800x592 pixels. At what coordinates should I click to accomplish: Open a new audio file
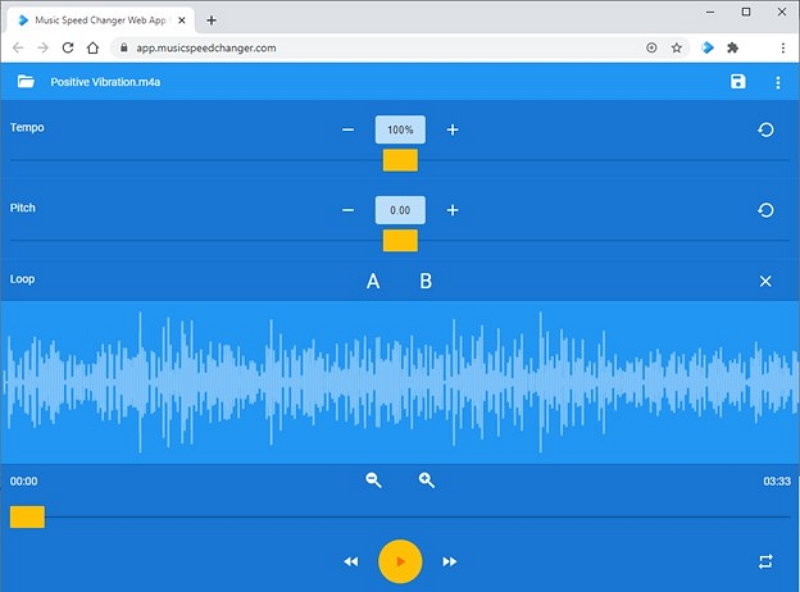25,81
